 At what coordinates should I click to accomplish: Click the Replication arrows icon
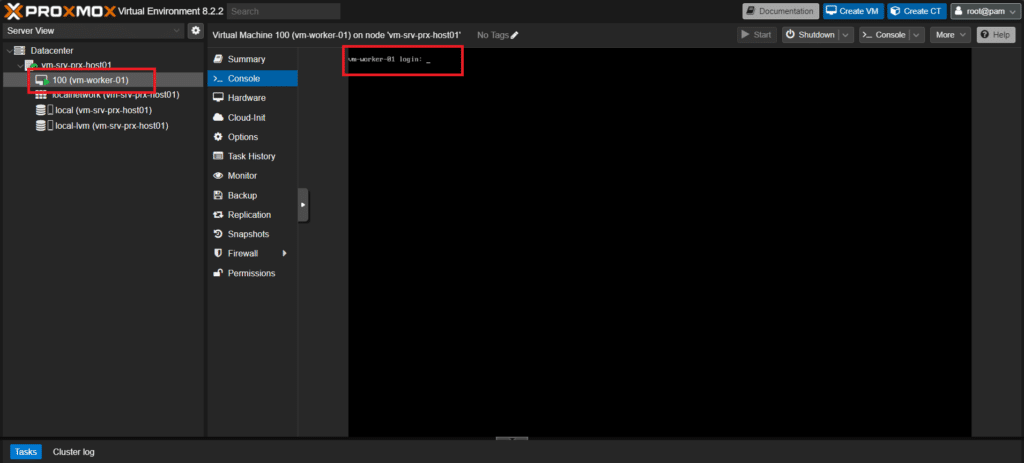coord(218,215)
